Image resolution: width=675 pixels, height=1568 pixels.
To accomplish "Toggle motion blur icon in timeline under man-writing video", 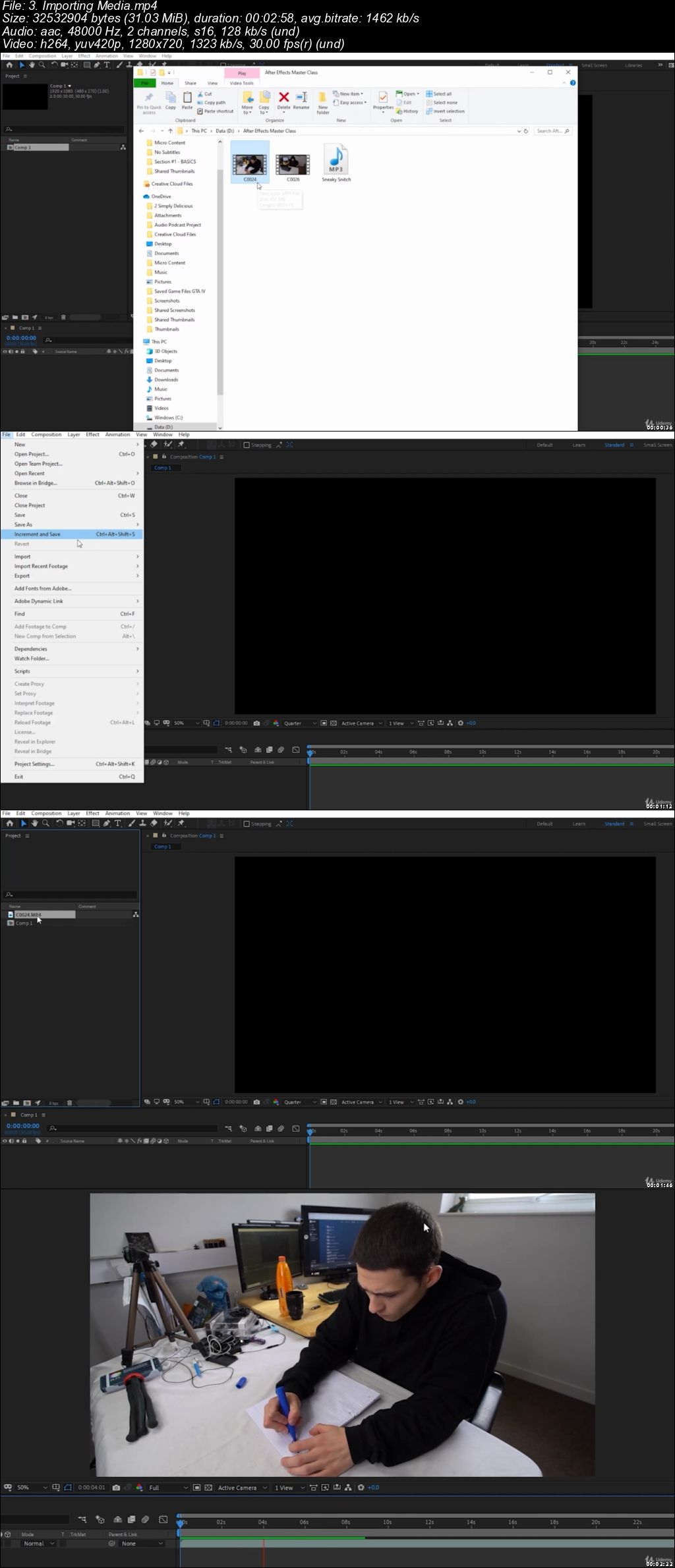I will tap(145, 1520).
